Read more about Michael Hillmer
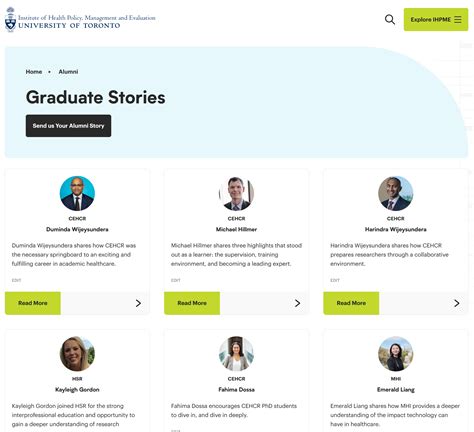Image resolution: width=474 pixels, height=432 pixels. [x=192, y=303]
